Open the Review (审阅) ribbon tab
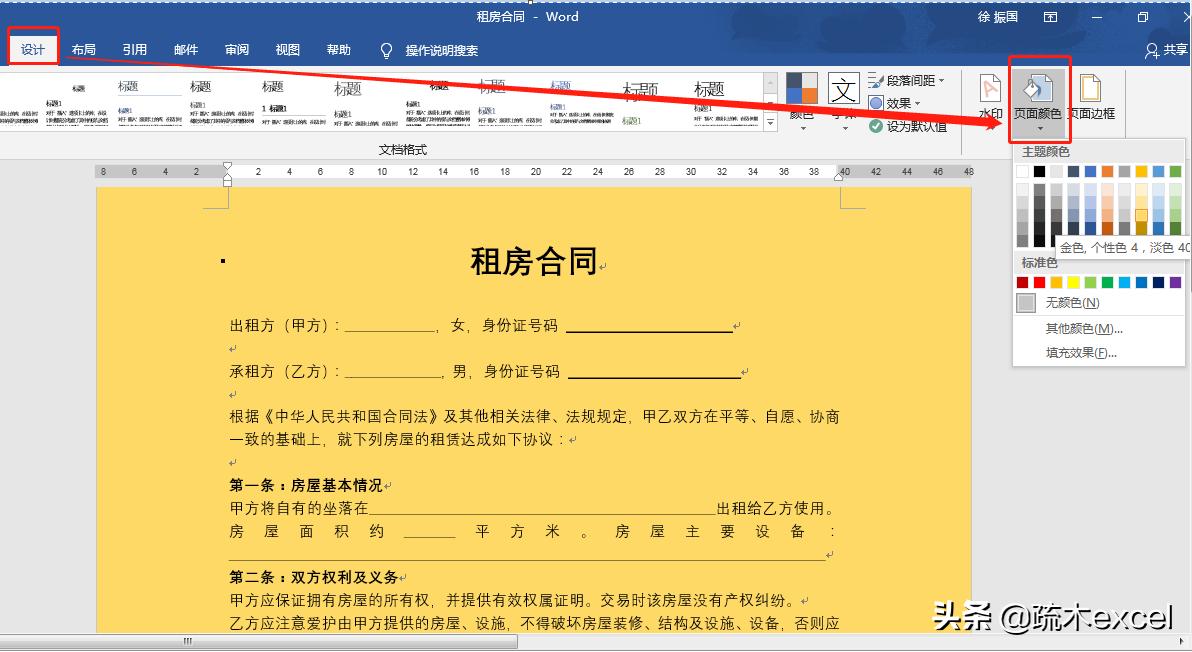The width and height of the screenshot is (1192, 652). pyautogui.click(x=236, y=49)
